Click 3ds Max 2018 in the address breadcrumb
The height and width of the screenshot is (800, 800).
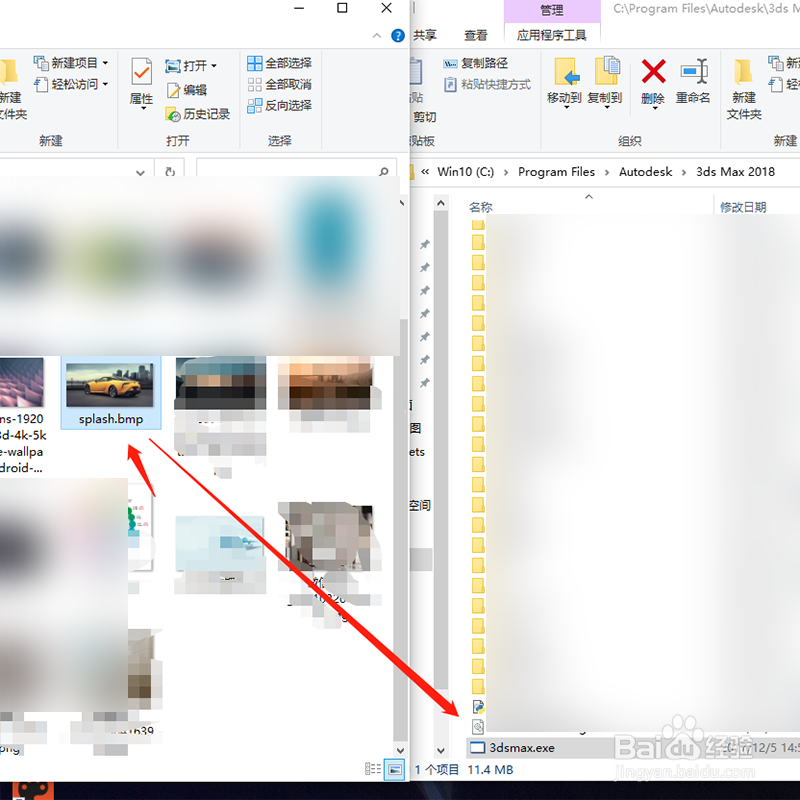click(x=735, y=172)
